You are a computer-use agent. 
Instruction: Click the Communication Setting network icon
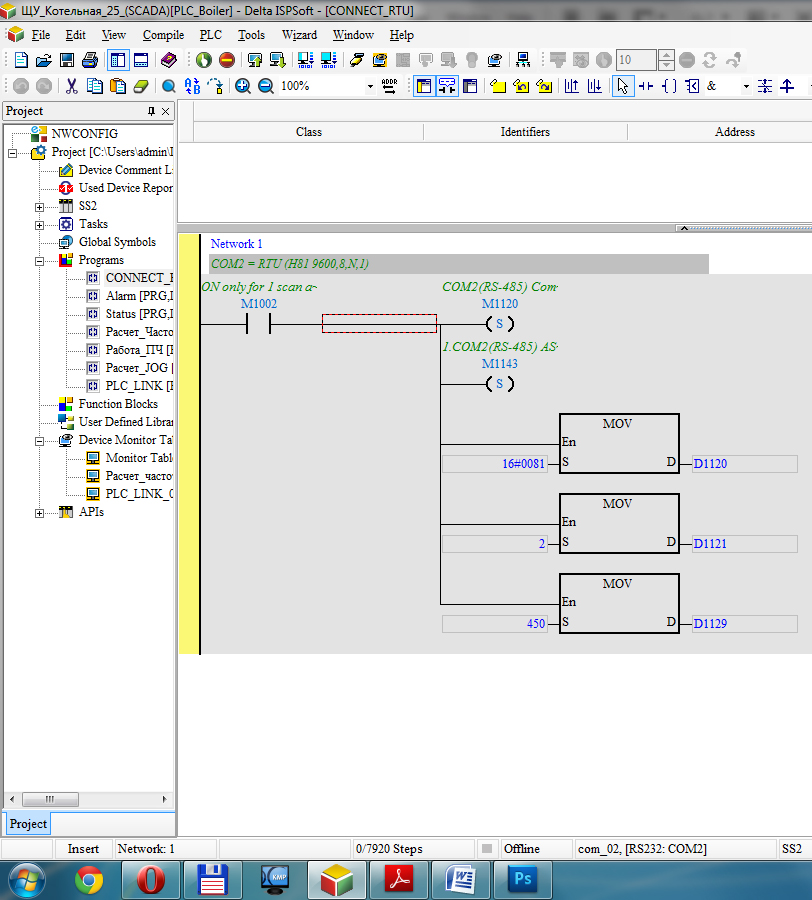click(523, 60)
